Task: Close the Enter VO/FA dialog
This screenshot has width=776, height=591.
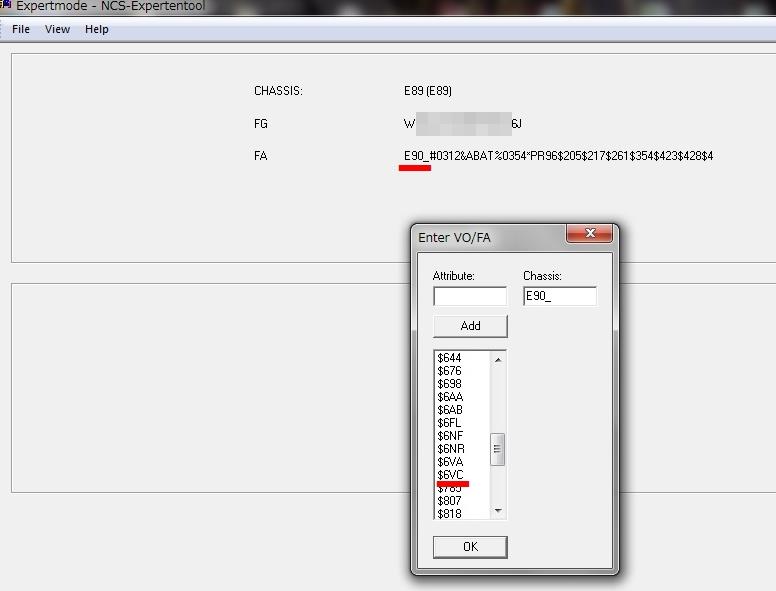Action: tap(589, 233)
